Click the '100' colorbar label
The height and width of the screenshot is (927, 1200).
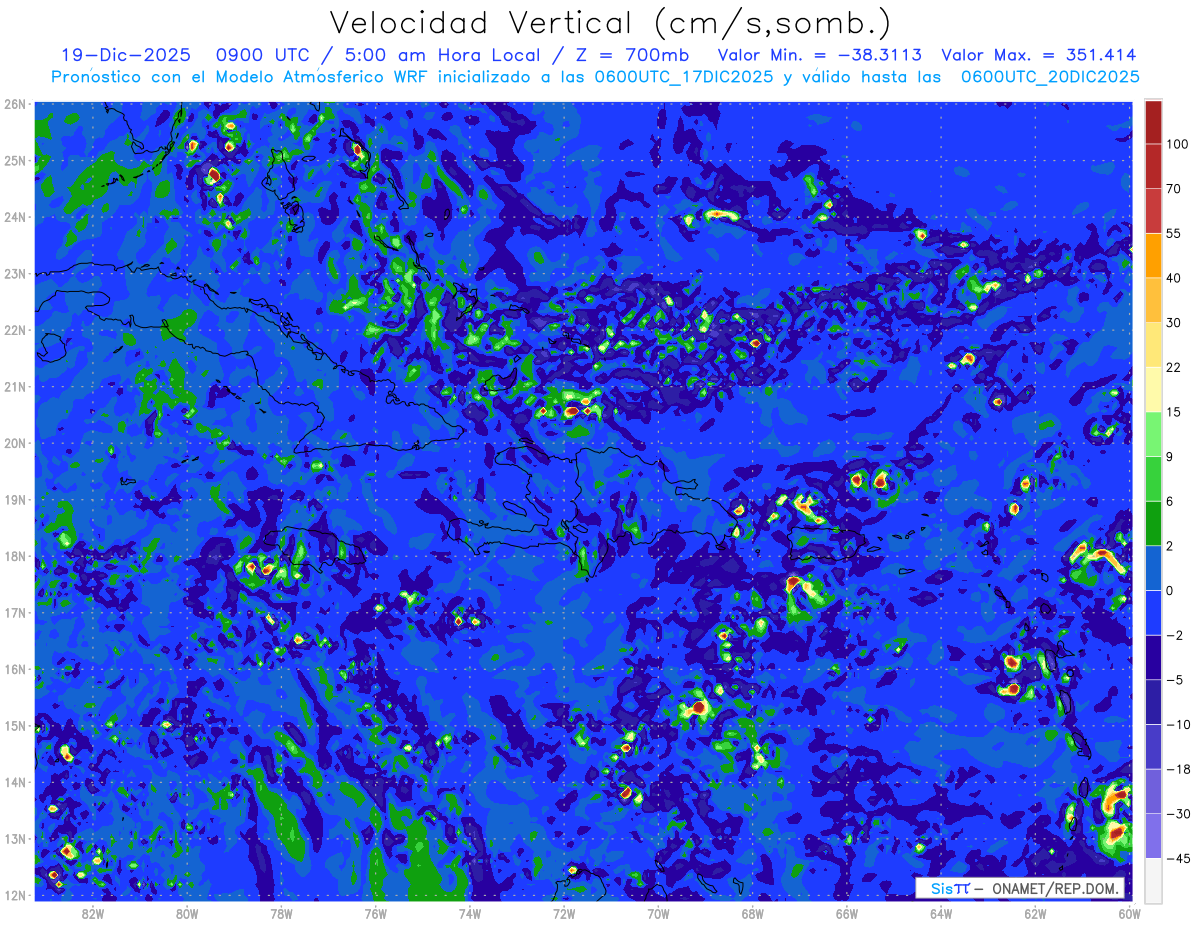point(1177,144)
